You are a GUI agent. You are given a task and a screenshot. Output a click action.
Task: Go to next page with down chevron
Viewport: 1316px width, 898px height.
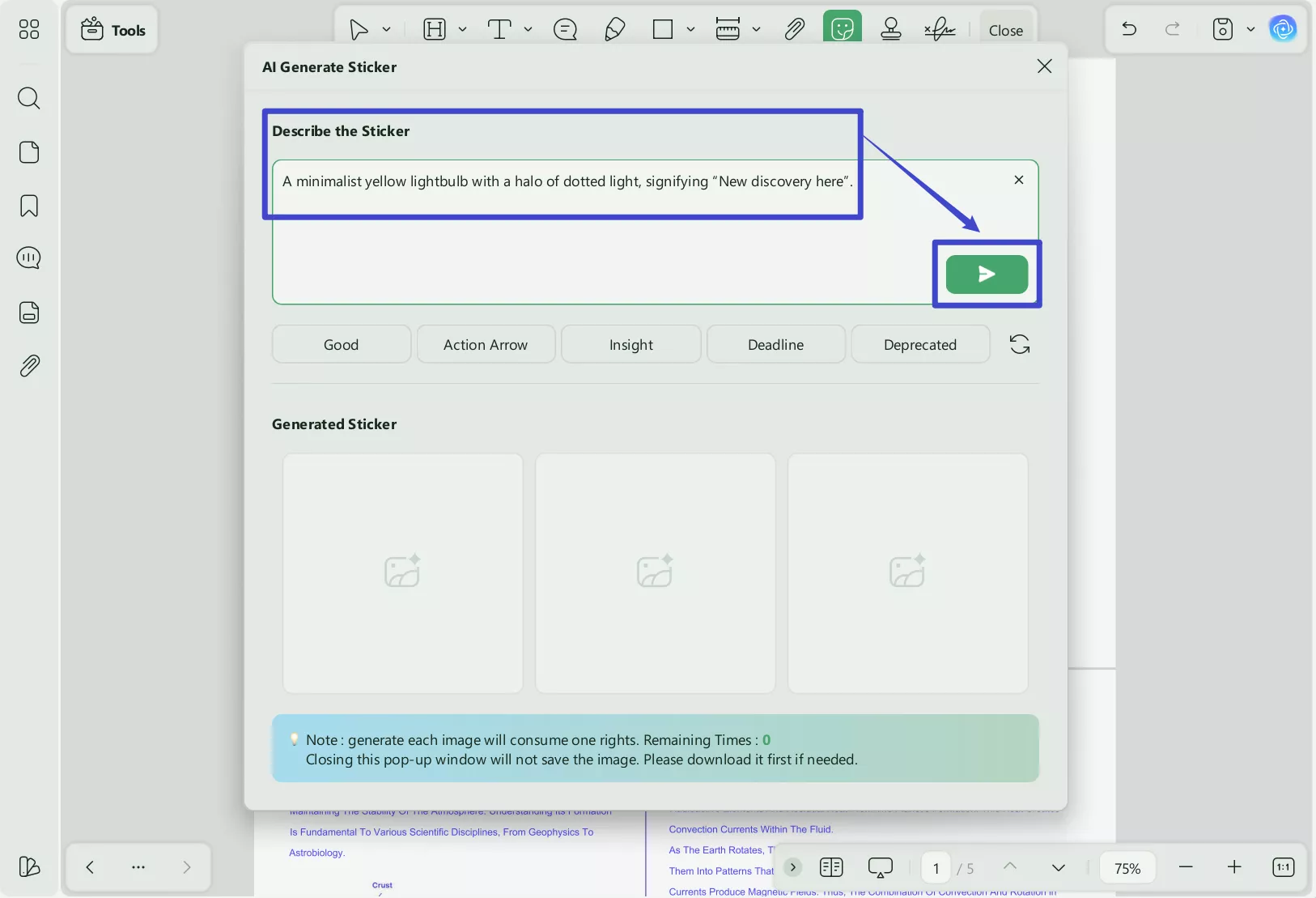tap(1059, 867)
